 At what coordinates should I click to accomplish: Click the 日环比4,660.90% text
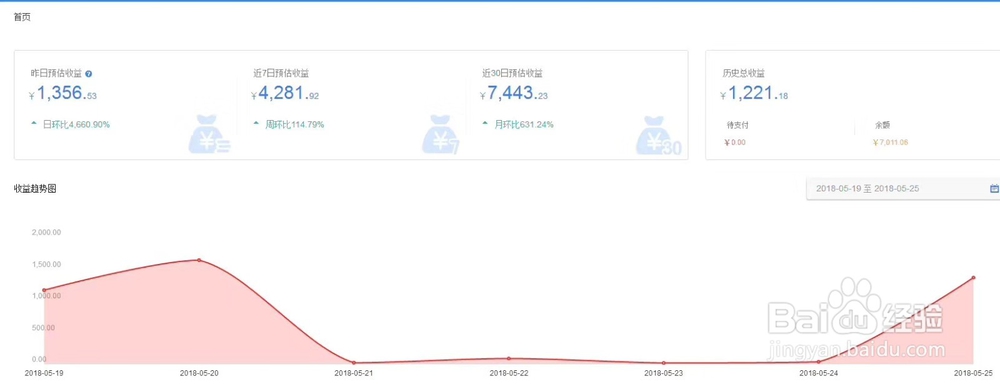point(76,124)
